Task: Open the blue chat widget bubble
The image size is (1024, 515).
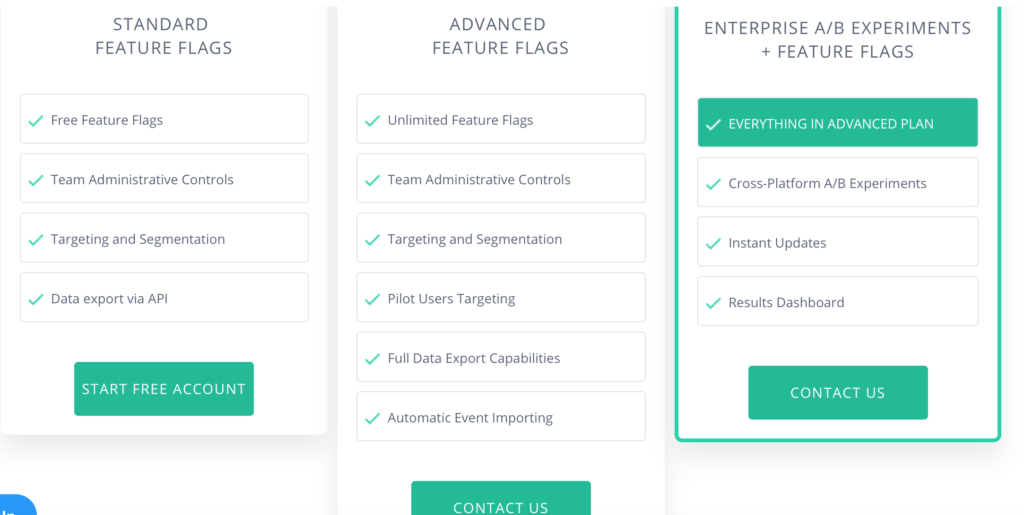Action: coord(14,507)
